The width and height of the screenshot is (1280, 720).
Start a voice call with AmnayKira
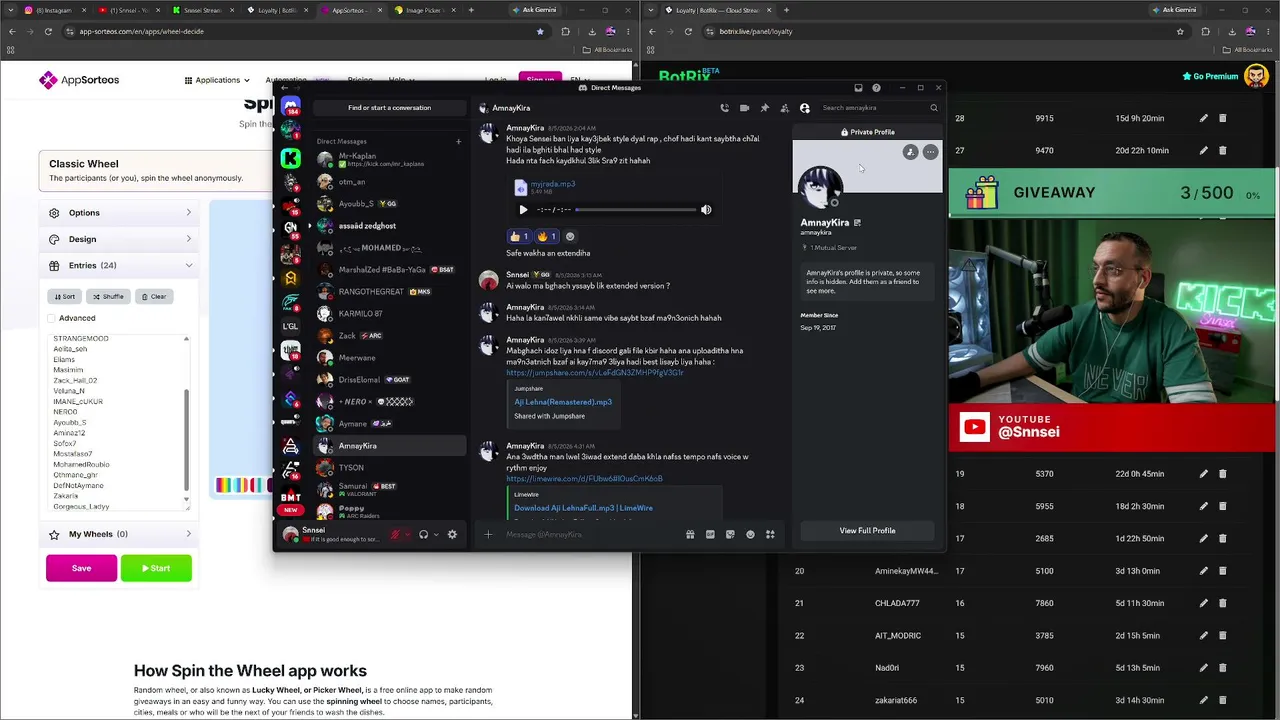click(724, 108)
